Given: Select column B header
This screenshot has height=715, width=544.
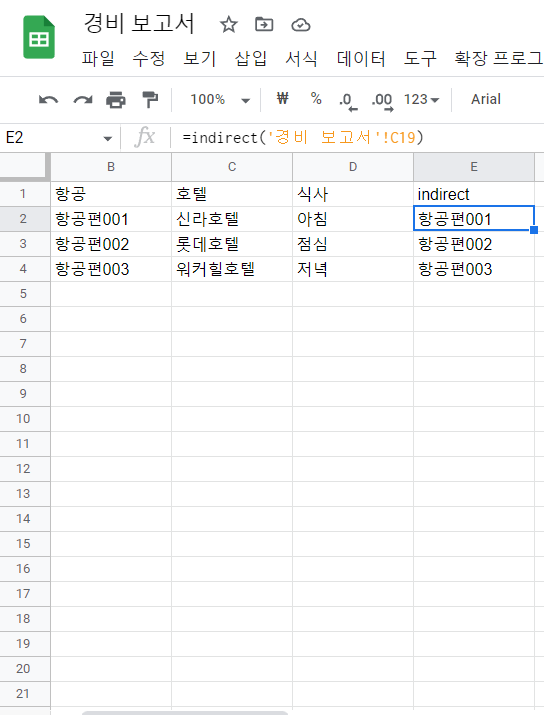Looking at the screenshot, I should 111,167.
